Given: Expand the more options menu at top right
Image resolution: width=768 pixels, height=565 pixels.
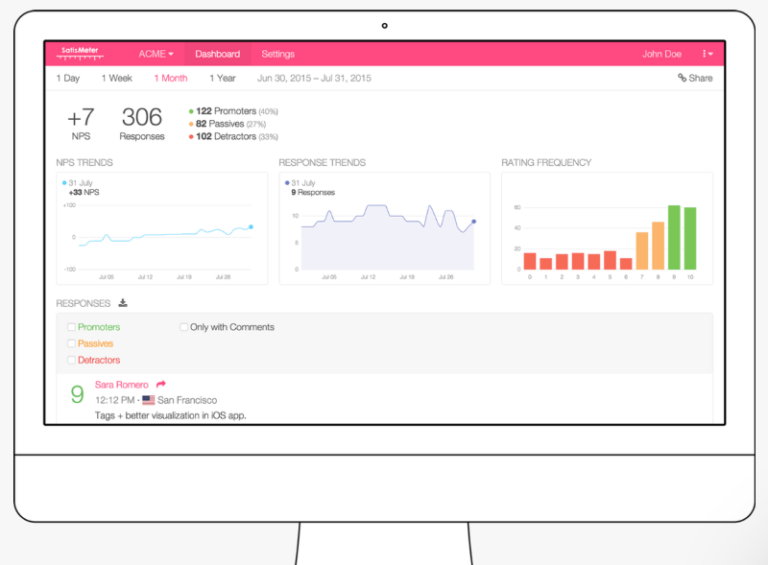Looking at the screenshot, I should pyautogui.click(x=706, y=54).
